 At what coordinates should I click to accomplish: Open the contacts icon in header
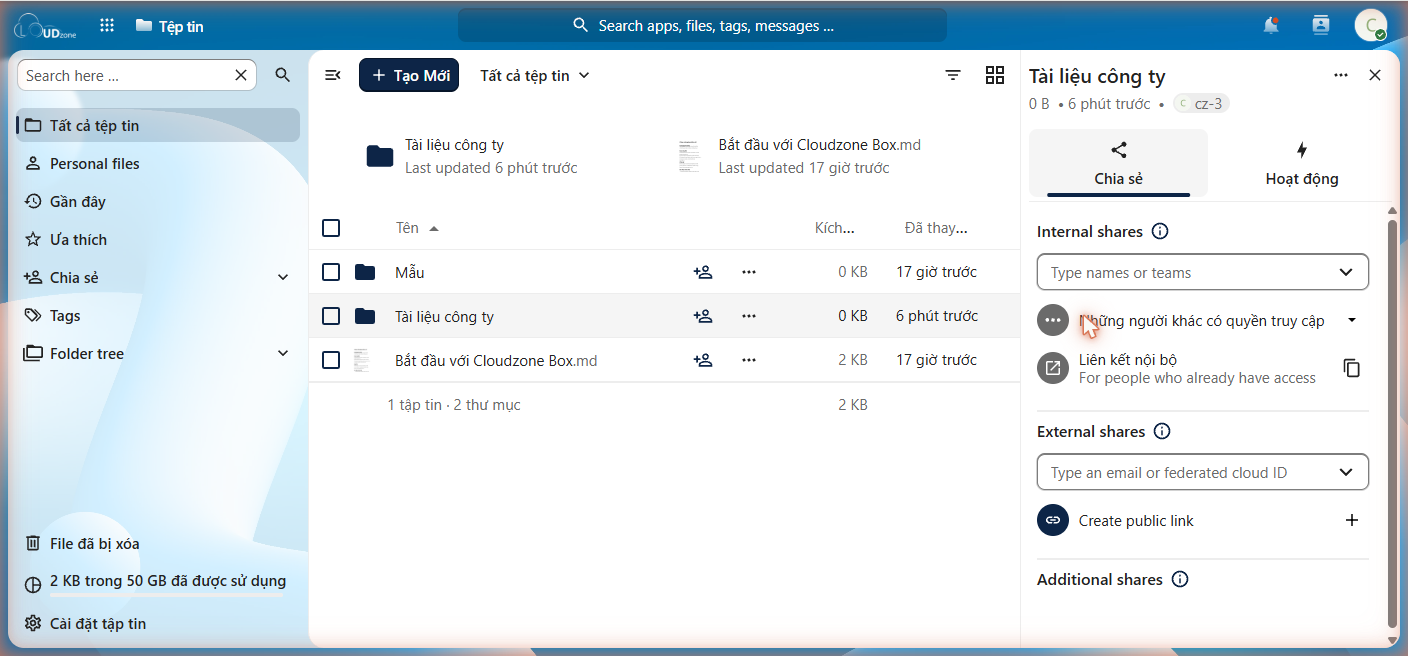pos(1321,26)
